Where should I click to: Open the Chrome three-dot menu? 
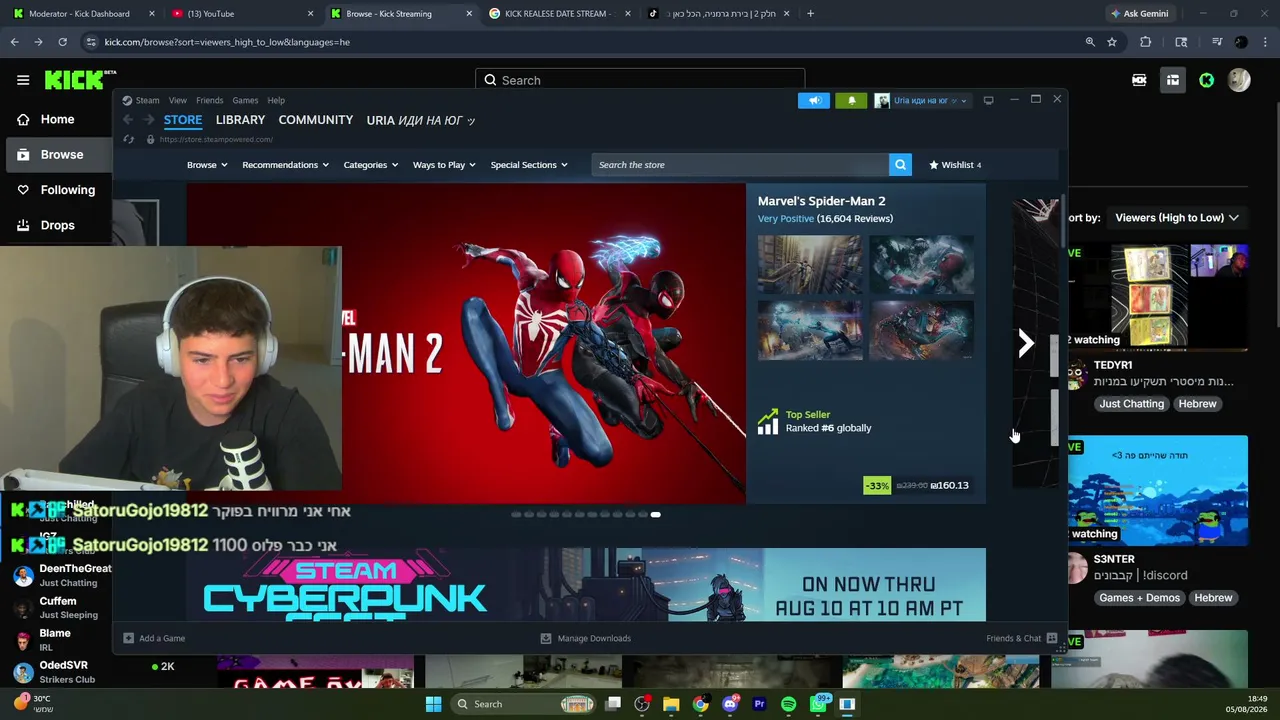pos(1266,42)
